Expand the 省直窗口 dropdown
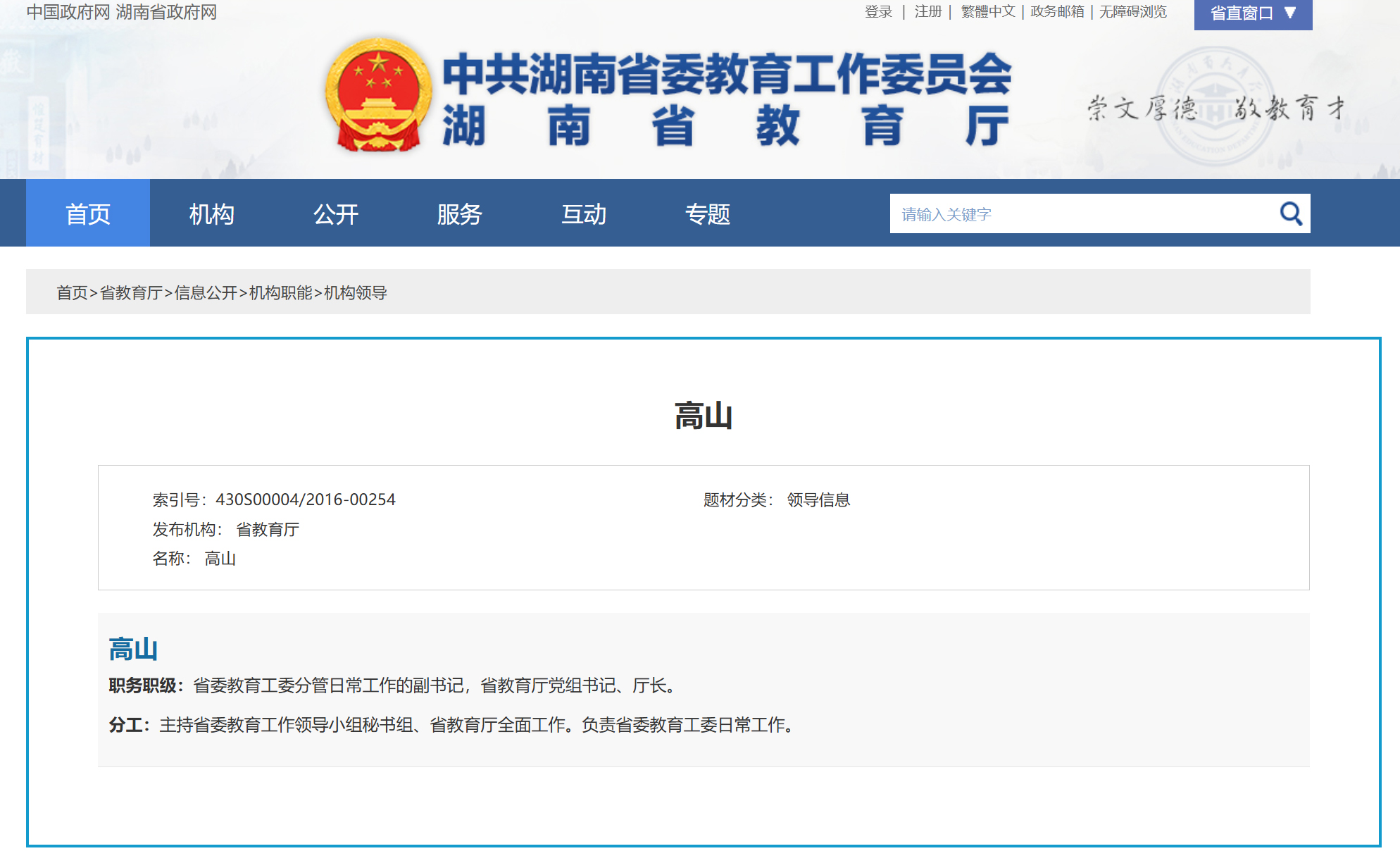1400x851 pixels. pos(1252,13)
